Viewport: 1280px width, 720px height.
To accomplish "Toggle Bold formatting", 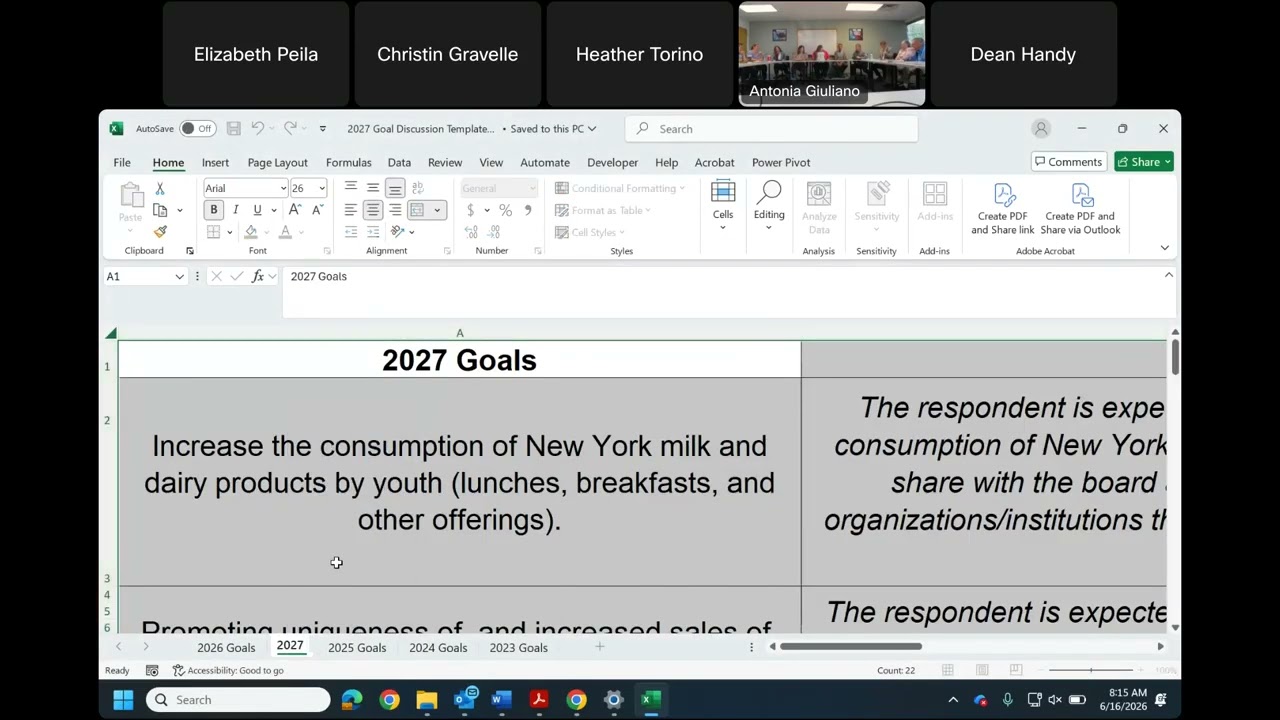I will (213, 210).
